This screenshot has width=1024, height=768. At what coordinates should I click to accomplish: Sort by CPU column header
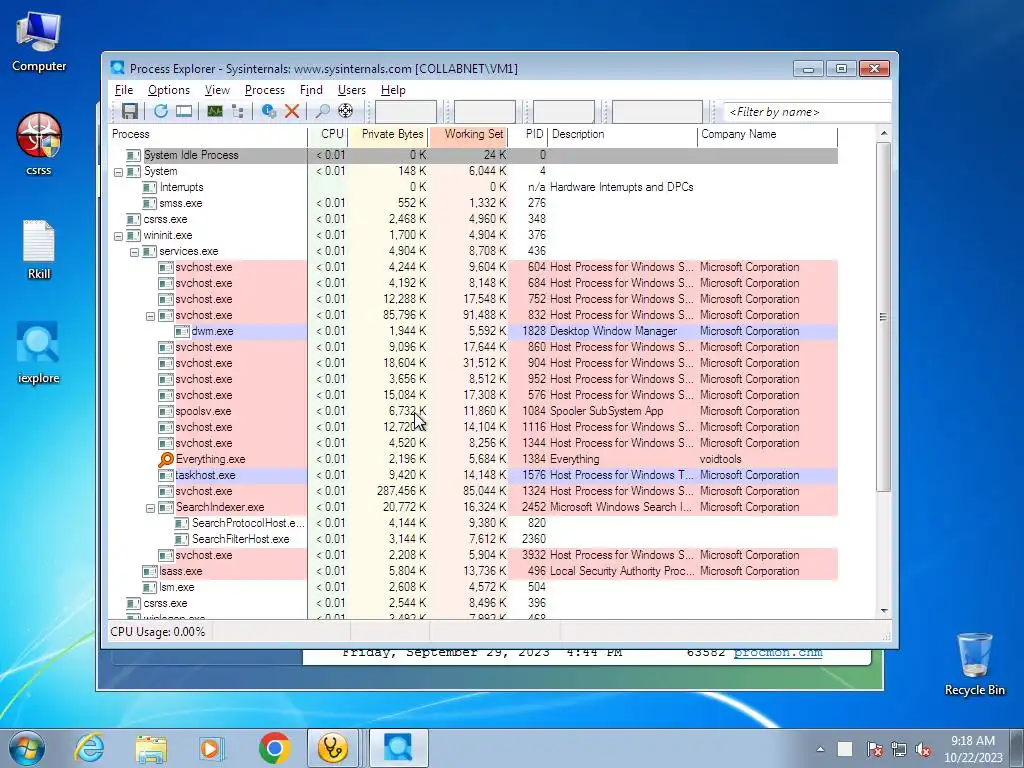coord(328,135)
